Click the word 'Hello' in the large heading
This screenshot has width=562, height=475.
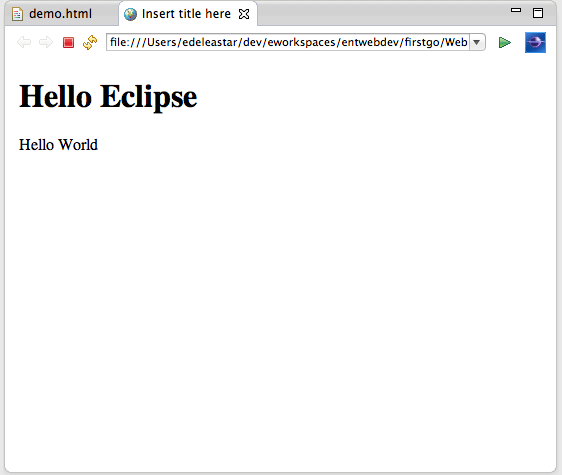pyautogui.click(x=56, y=96)
